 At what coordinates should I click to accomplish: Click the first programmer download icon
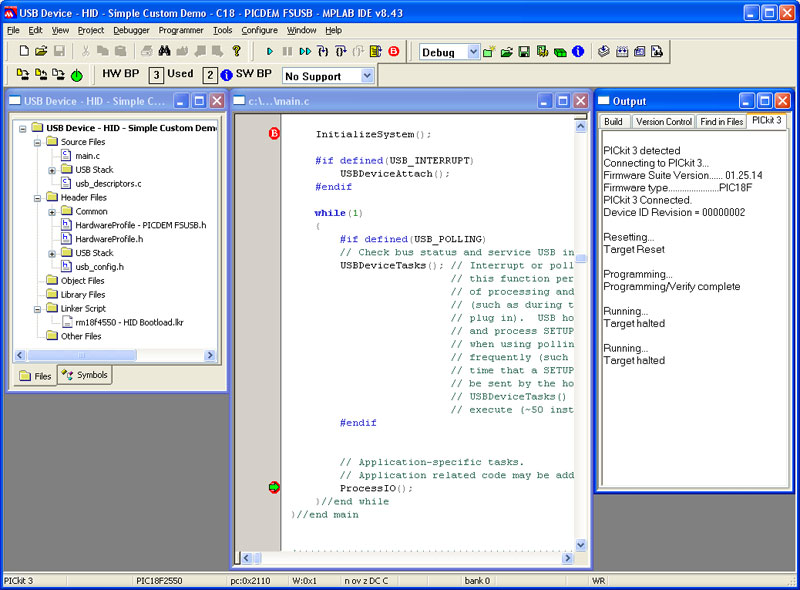pos(23,75)
